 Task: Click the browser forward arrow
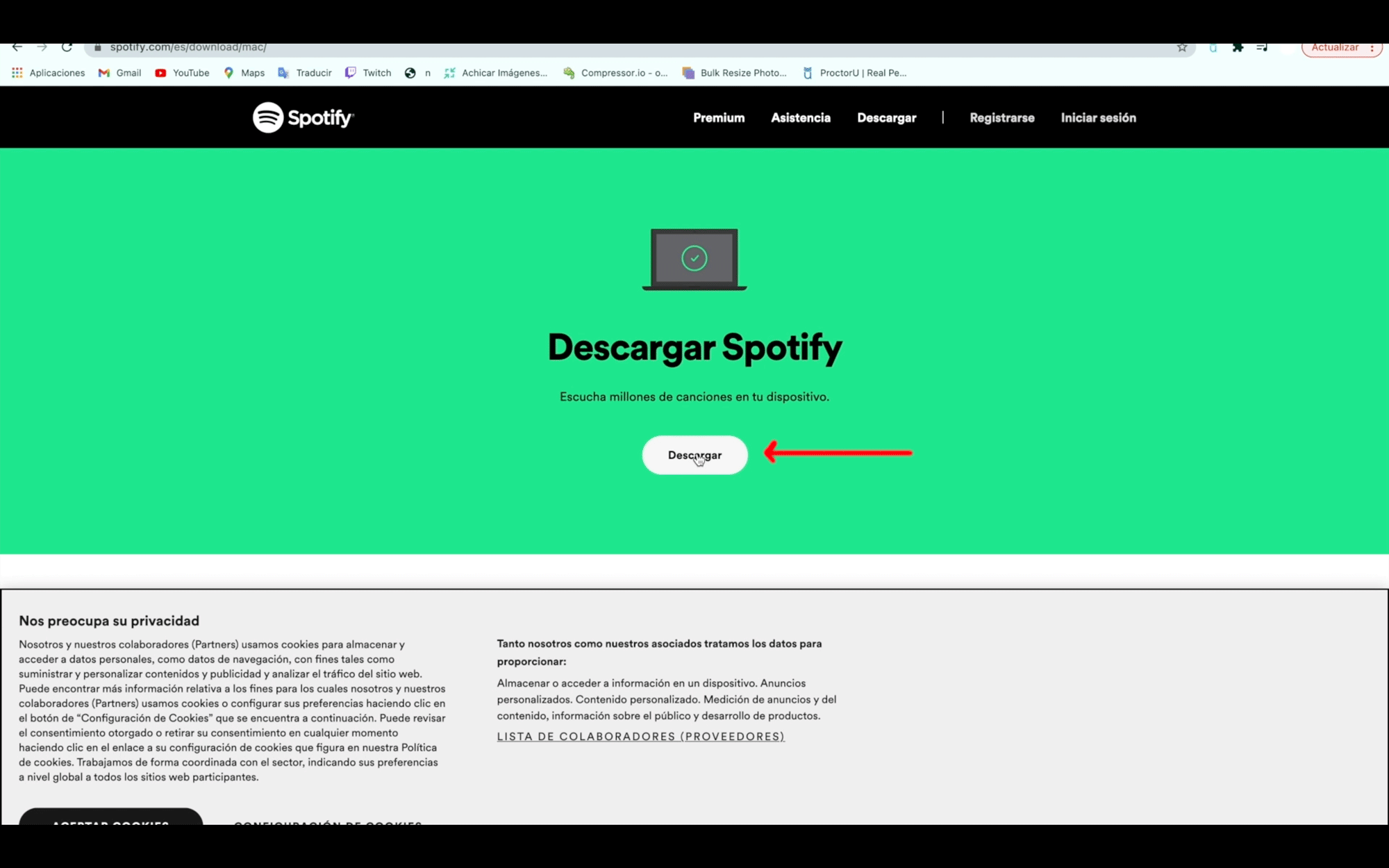(x=42, y=47)
